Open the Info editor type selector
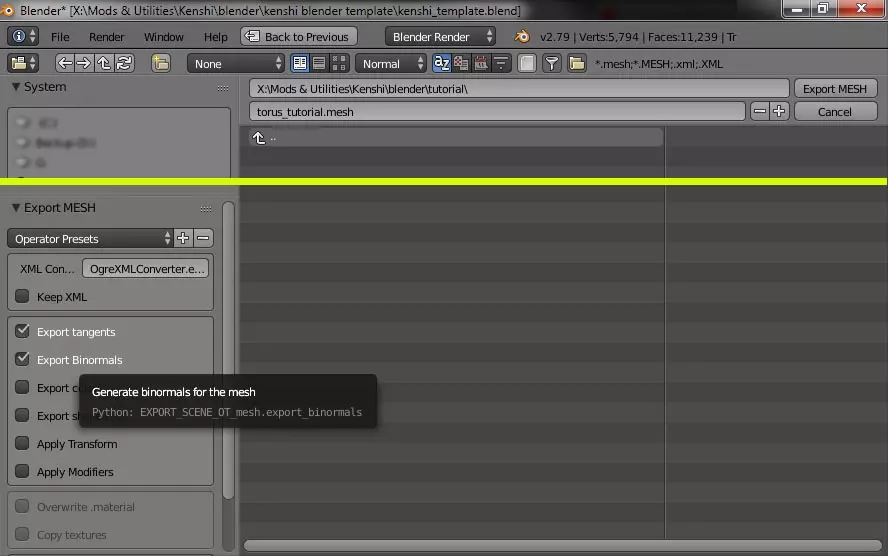Viewport: 888px width, 556px height. [x=23, y=37]
